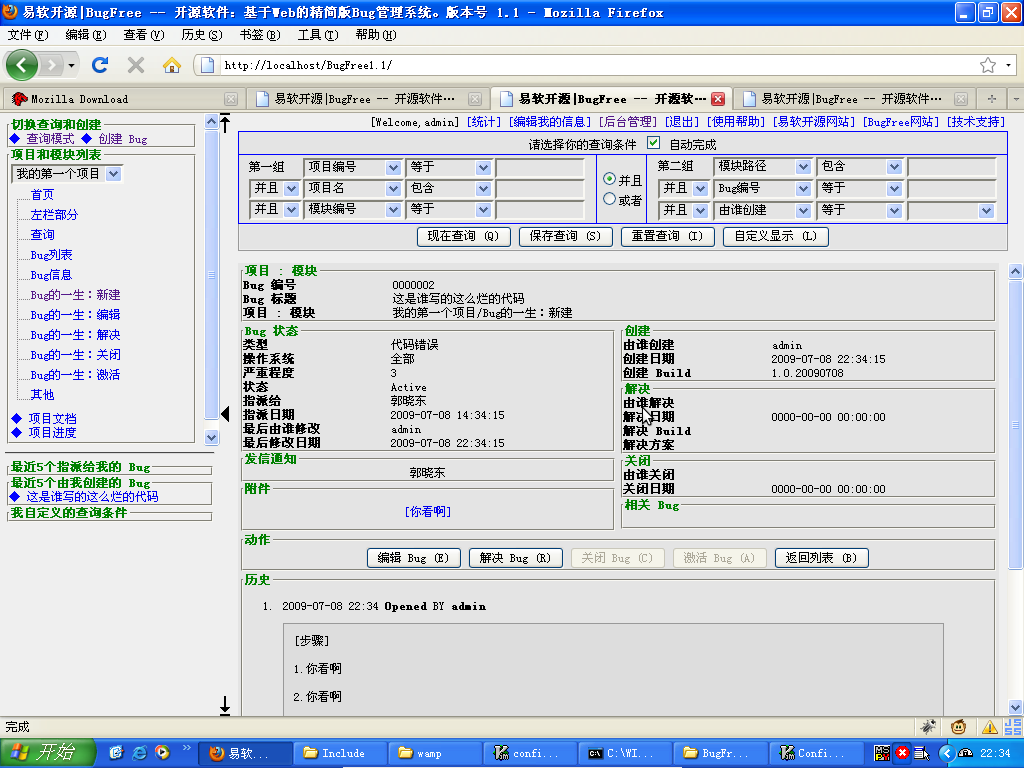Open the 模块编号 field dropdown

point(353,209)
